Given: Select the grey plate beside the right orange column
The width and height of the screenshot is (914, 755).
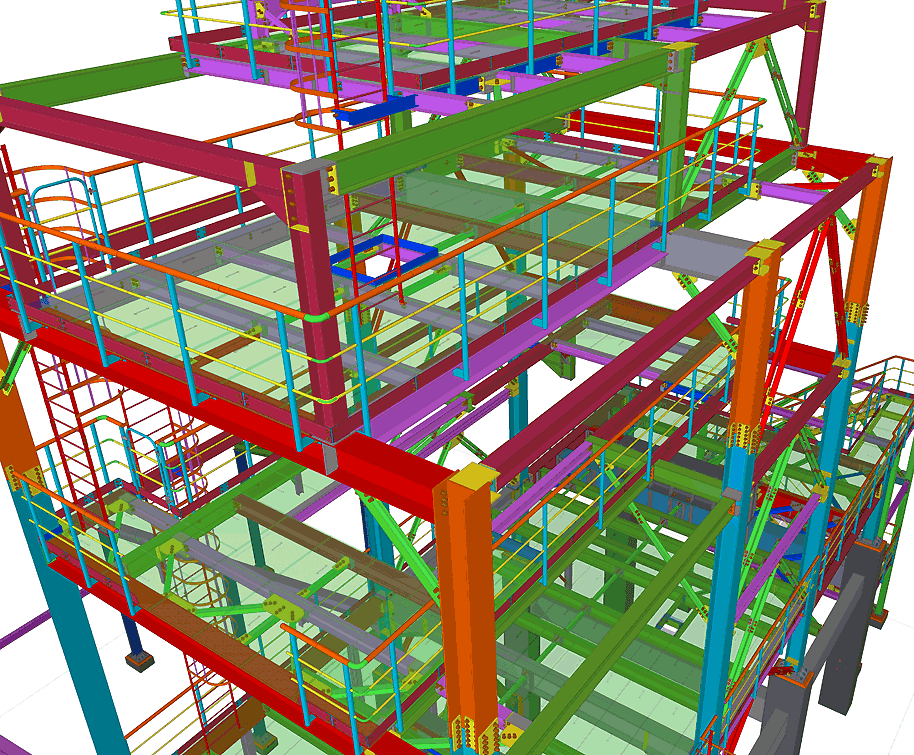Looking at the screenshot, I should (x=705, y=252).
